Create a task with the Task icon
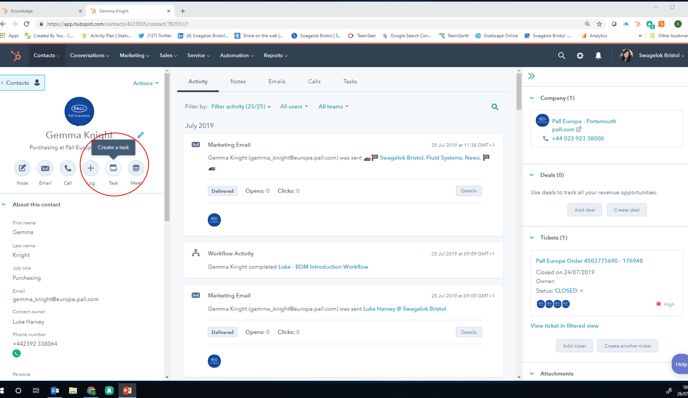Screen dimensions: 688x398 coord(113,168)
